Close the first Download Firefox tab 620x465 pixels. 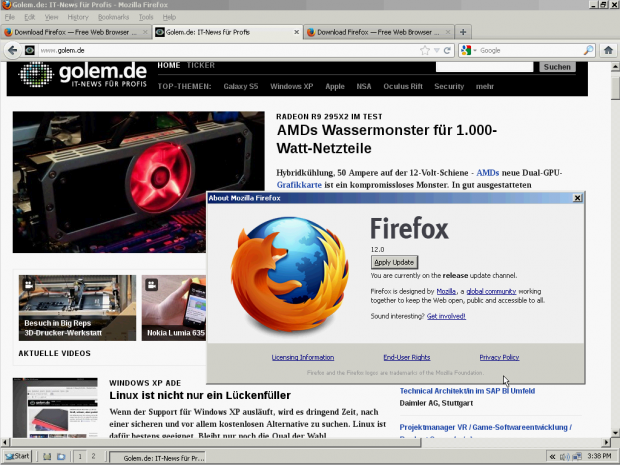[145, 32]
